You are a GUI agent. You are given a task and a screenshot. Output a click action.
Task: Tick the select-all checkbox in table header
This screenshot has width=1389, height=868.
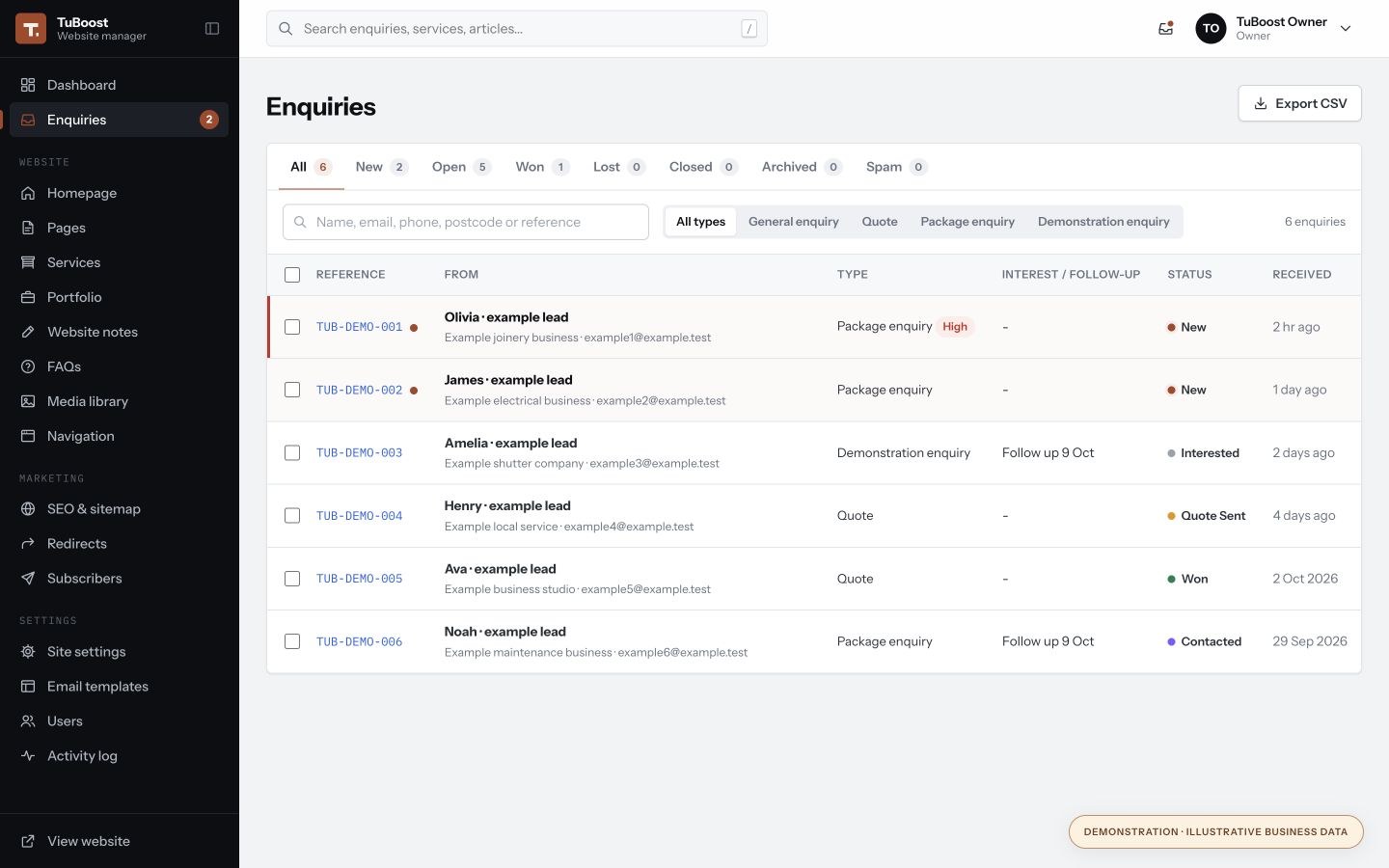[x=292, y=275]
